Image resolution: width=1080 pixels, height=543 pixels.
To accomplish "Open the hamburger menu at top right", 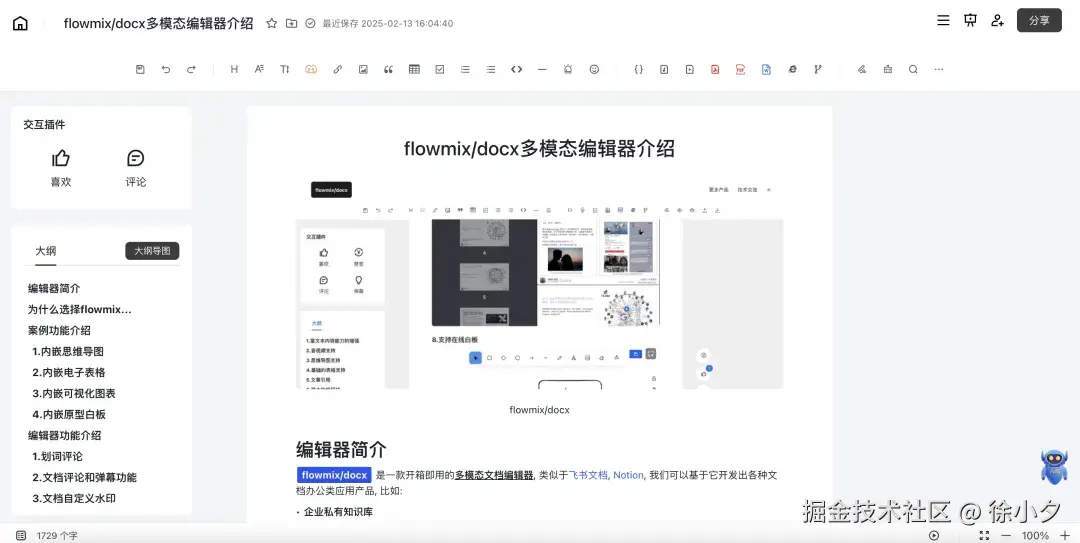I will tap(944, 21).
